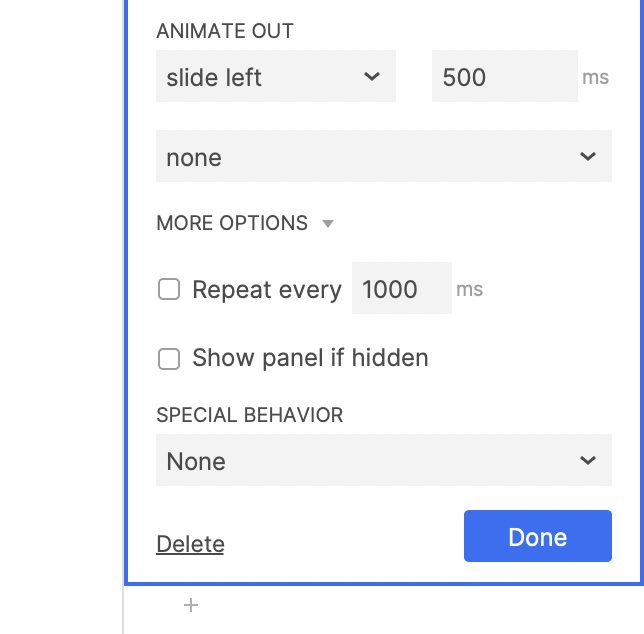This screenshot has width=644, height=634.
Task: Click the 500 ms duration field
Action: pos(504,77)
